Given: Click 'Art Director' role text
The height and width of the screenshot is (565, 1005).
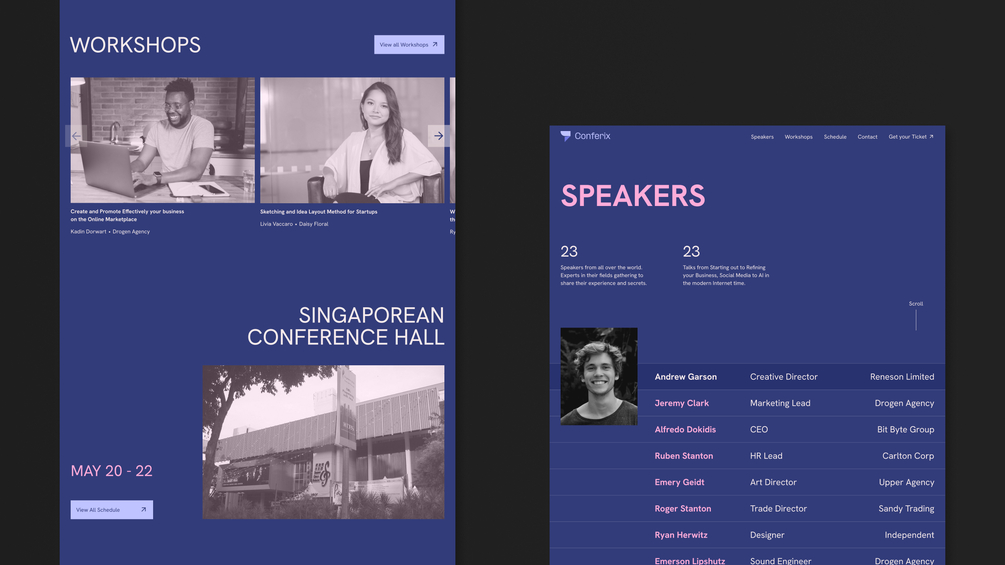Looking at the screenshot, I should coord(773,482).
